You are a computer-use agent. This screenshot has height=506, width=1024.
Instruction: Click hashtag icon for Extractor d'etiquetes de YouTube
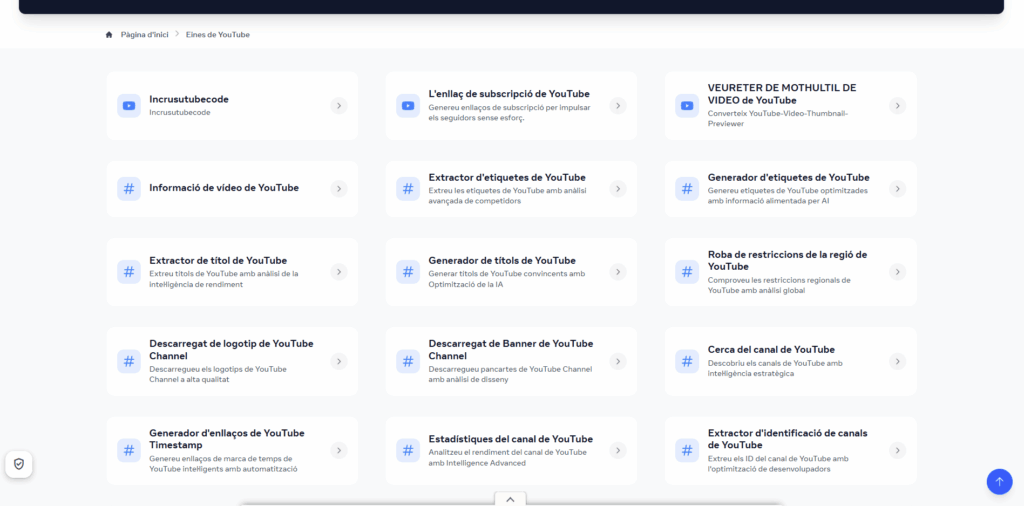[408, 189]
